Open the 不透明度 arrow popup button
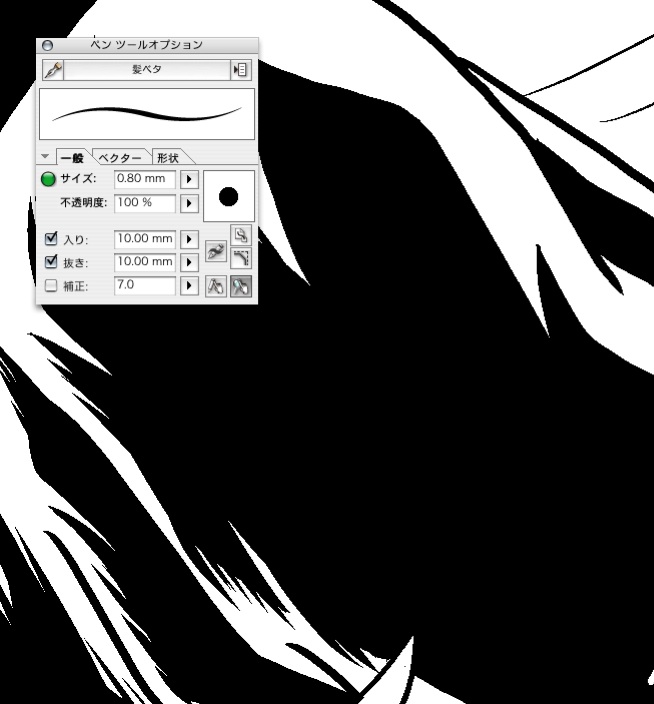The width and height of the screenshot is (654, 704). tap(189, 203)
